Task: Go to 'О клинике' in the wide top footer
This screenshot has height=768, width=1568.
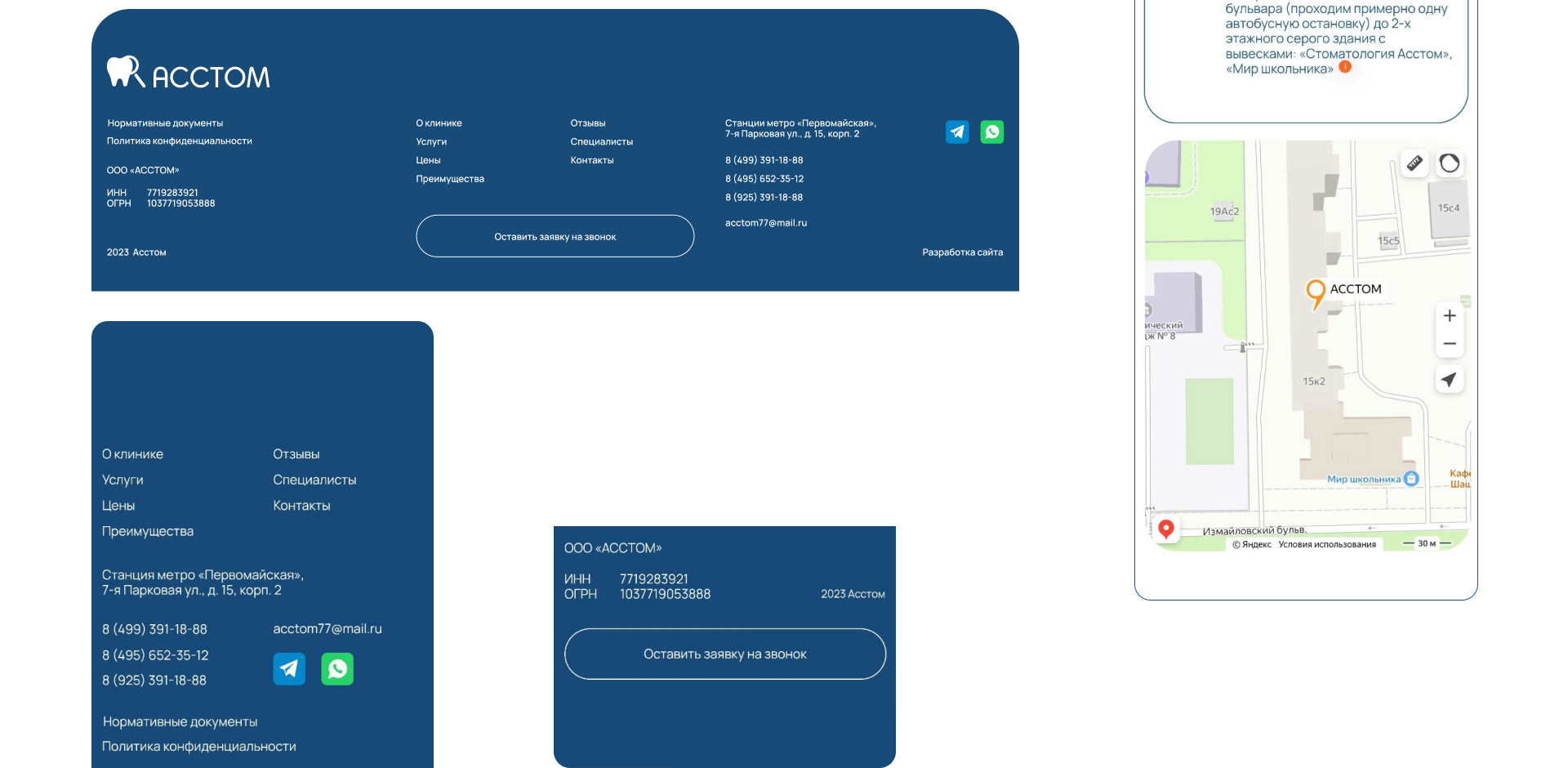Action: (439, 123)
